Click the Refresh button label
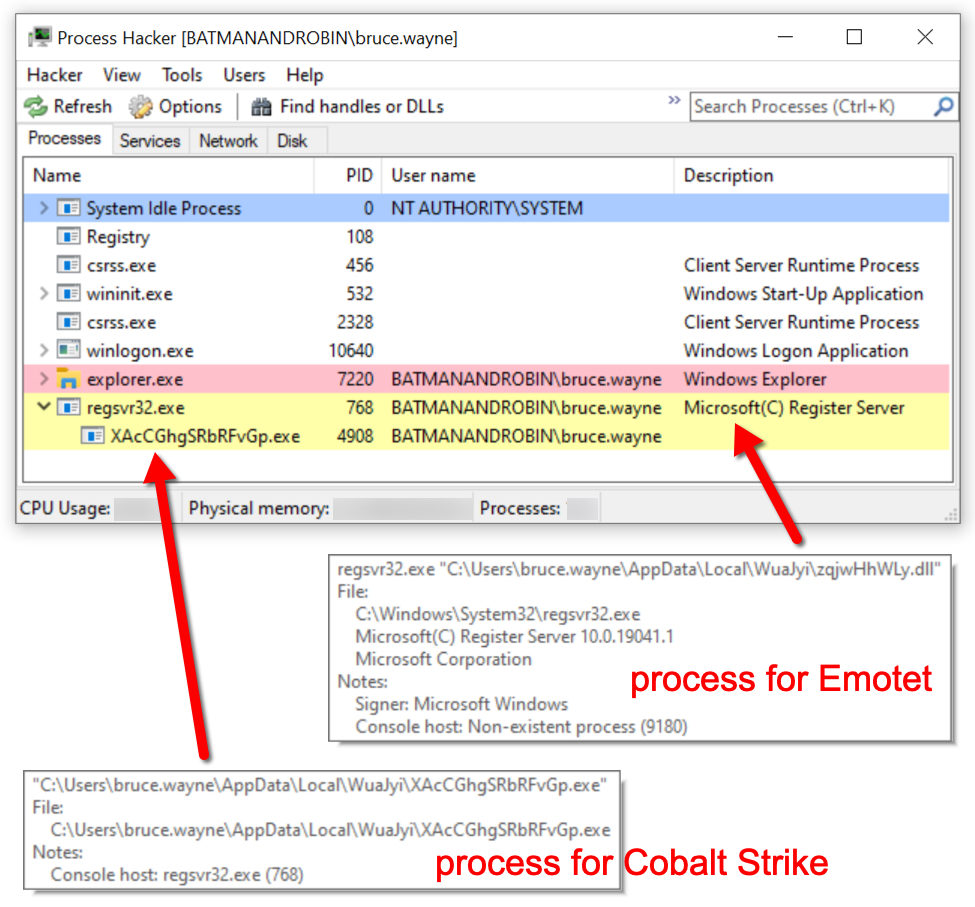This screenshot has height=907, width=975. tap(83, 107)
